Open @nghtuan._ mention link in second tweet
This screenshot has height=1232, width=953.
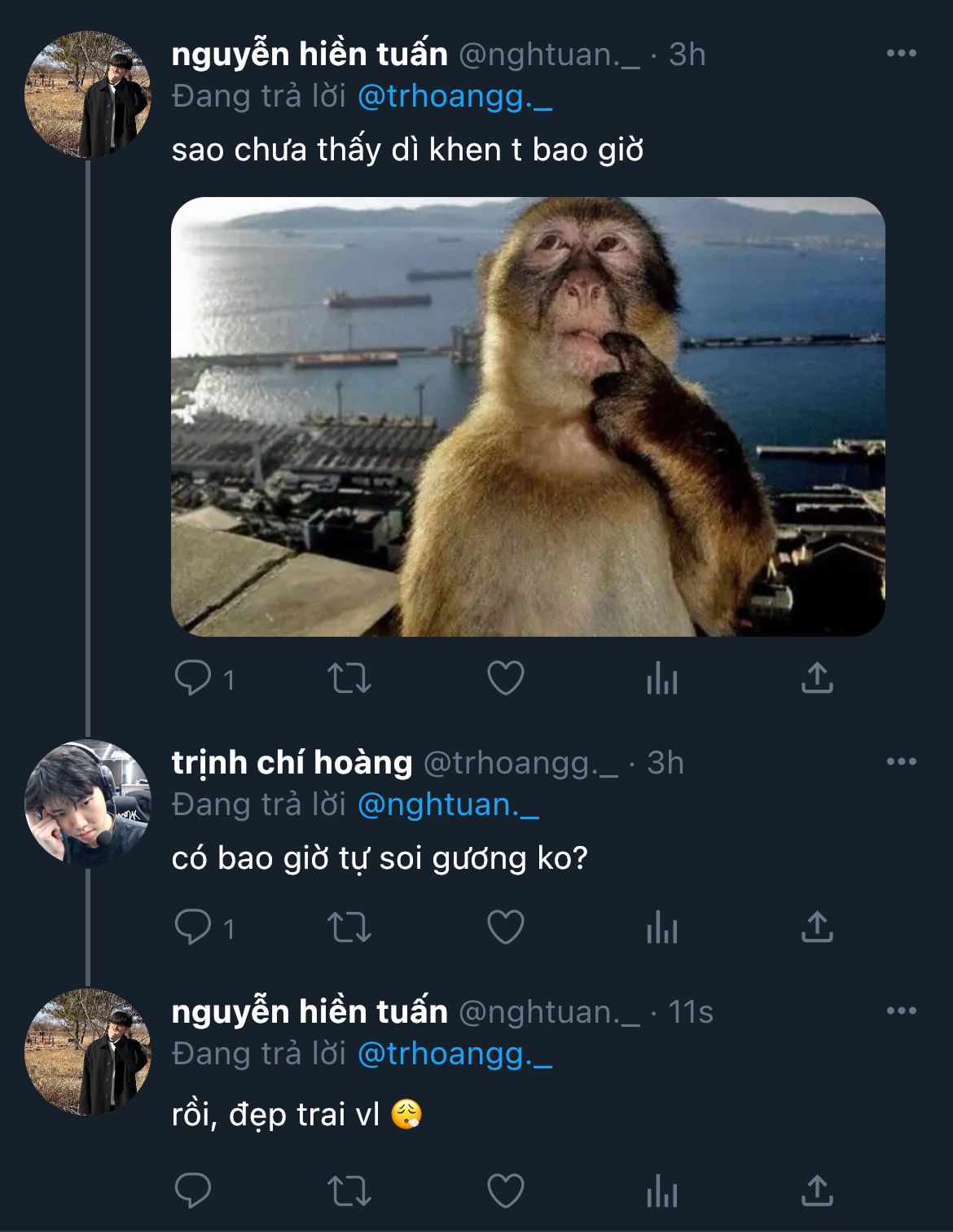pos(448,805)
